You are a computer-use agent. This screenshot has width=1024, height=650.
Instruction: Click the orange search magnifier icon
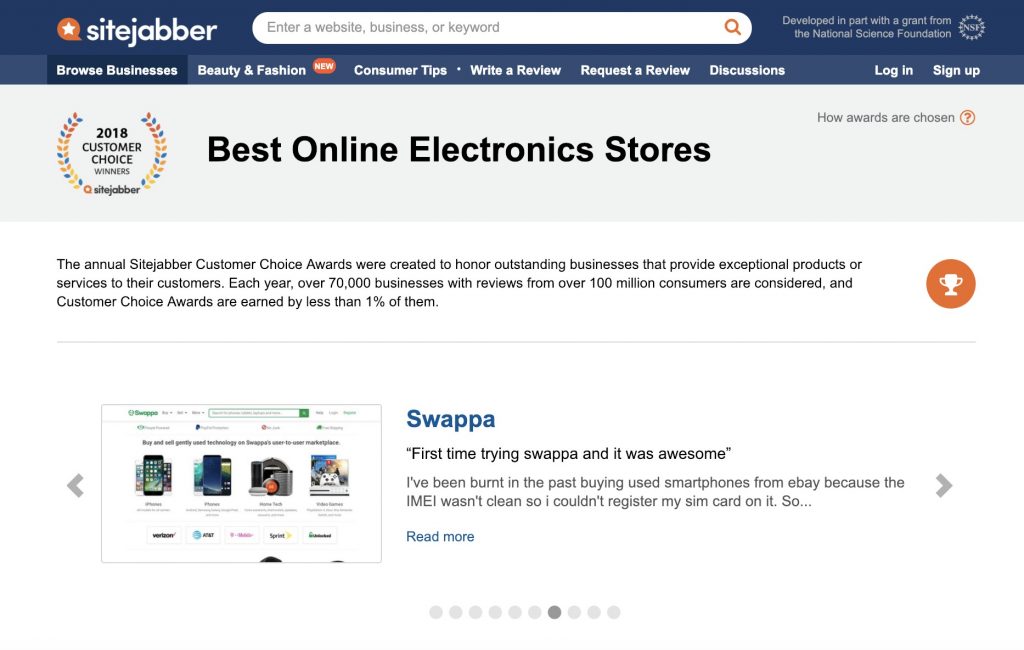(733, 27)
